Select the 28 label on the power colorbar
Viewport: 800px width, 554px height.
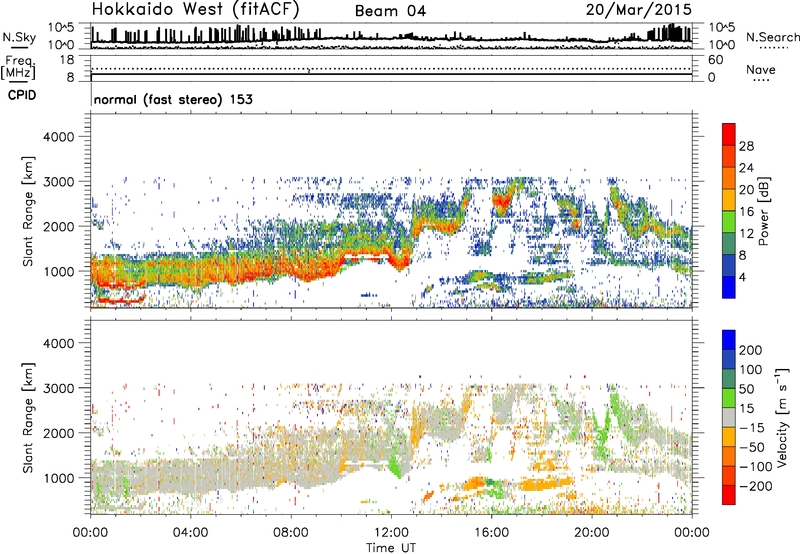(x=746, y=146)
